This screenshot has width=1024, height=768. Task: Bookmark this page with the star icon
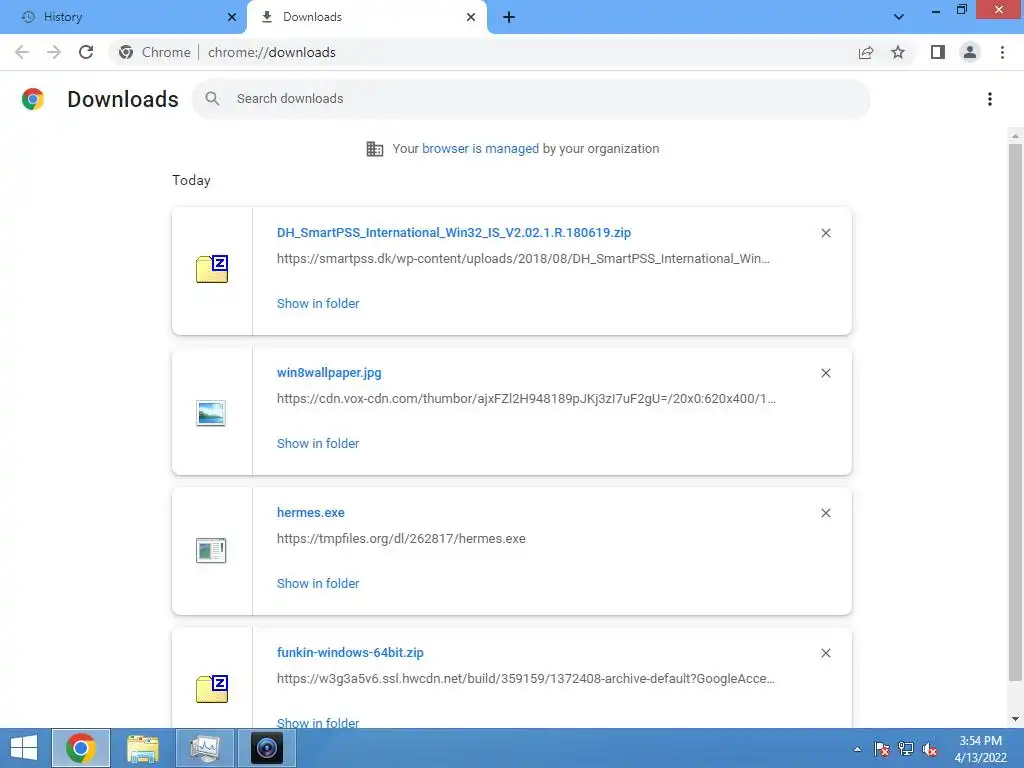click(x=898, y=52)
